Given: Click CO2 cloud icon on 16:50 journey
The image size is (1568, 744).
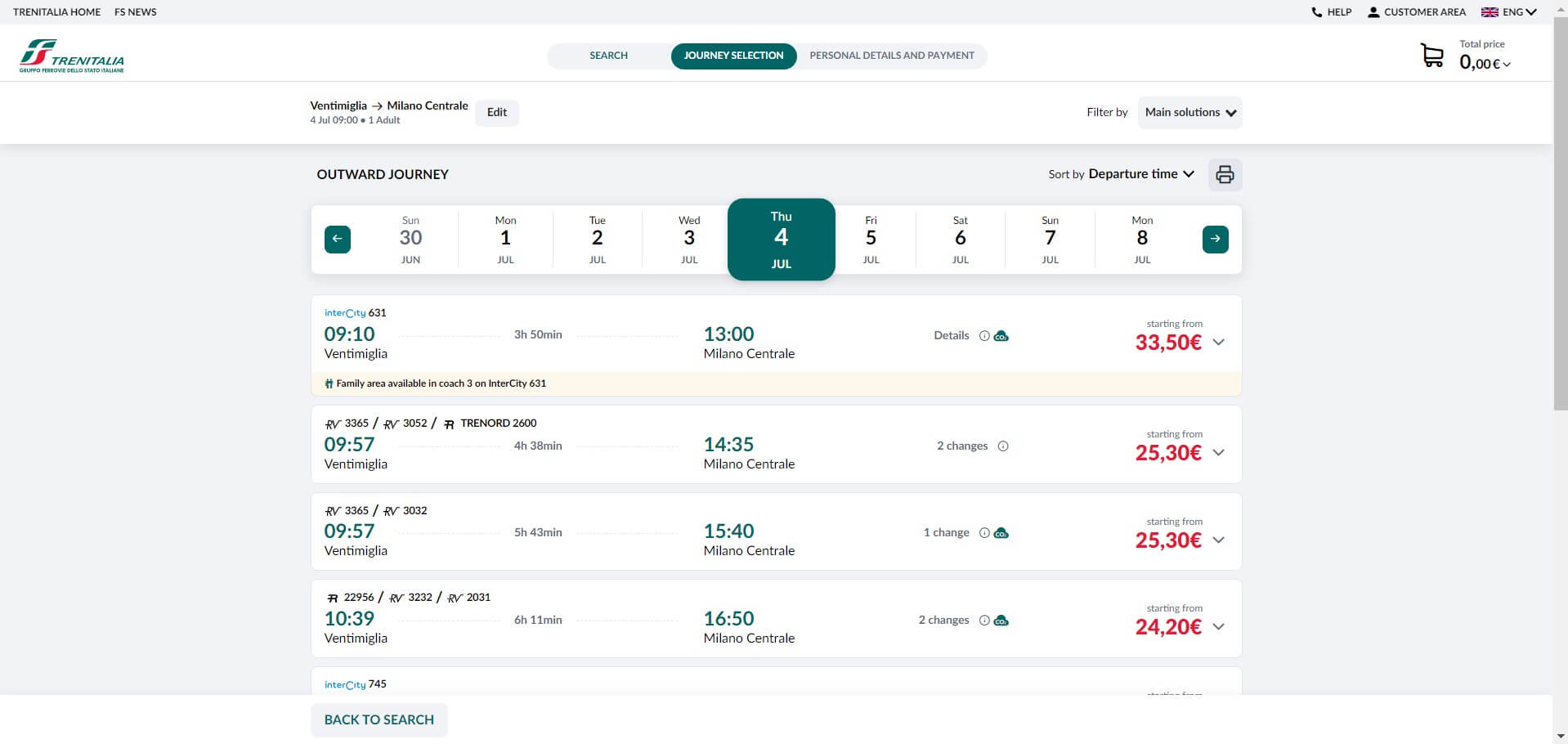Looking at the screenshot, I should coord(1001,621).
